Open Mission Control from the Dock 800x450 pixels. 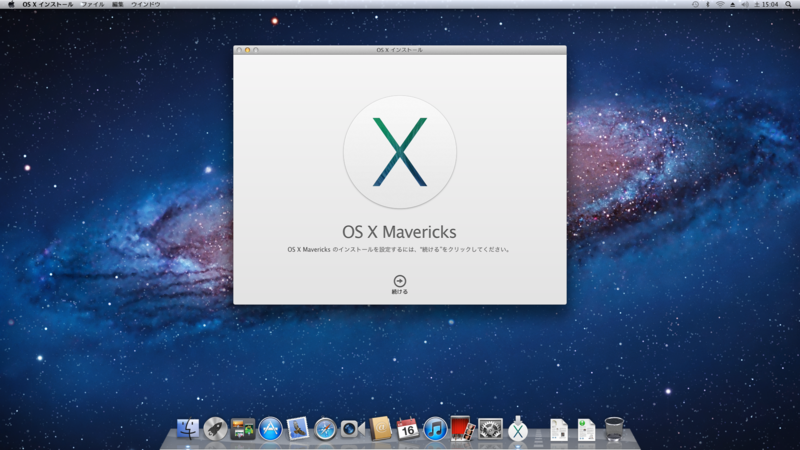(x=243, y=429)
